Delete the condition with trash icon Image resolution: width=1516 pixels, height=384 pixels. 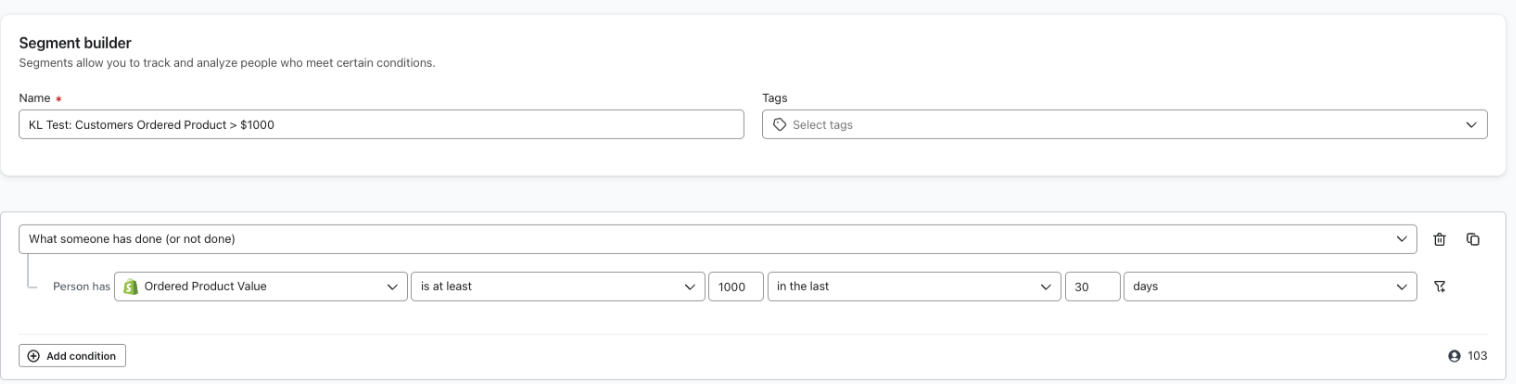click(1439, 239)
